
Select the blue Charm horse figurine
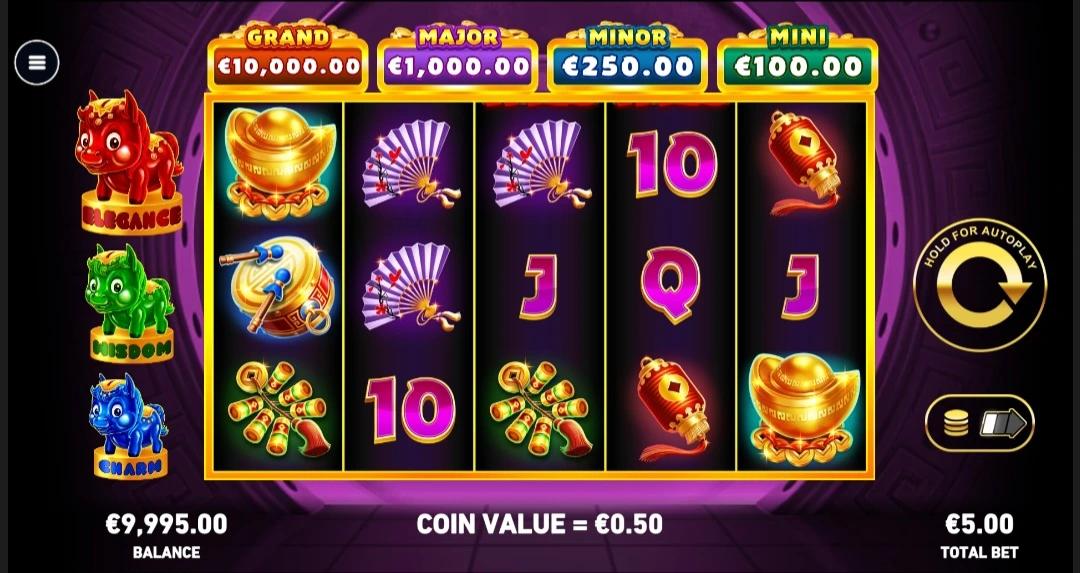(x=130, y=426)
